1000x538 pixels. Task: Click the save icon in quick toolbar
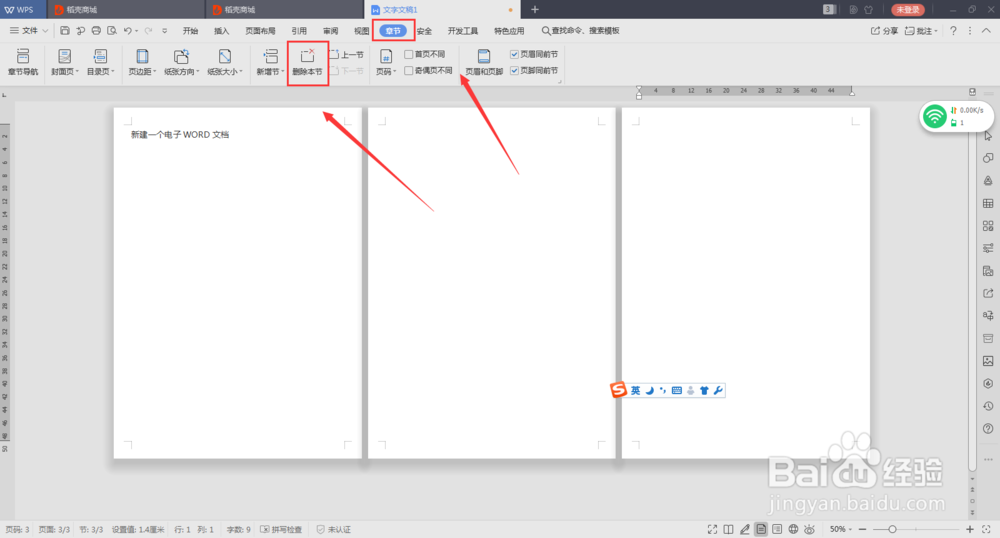click(x=65, y=31)
